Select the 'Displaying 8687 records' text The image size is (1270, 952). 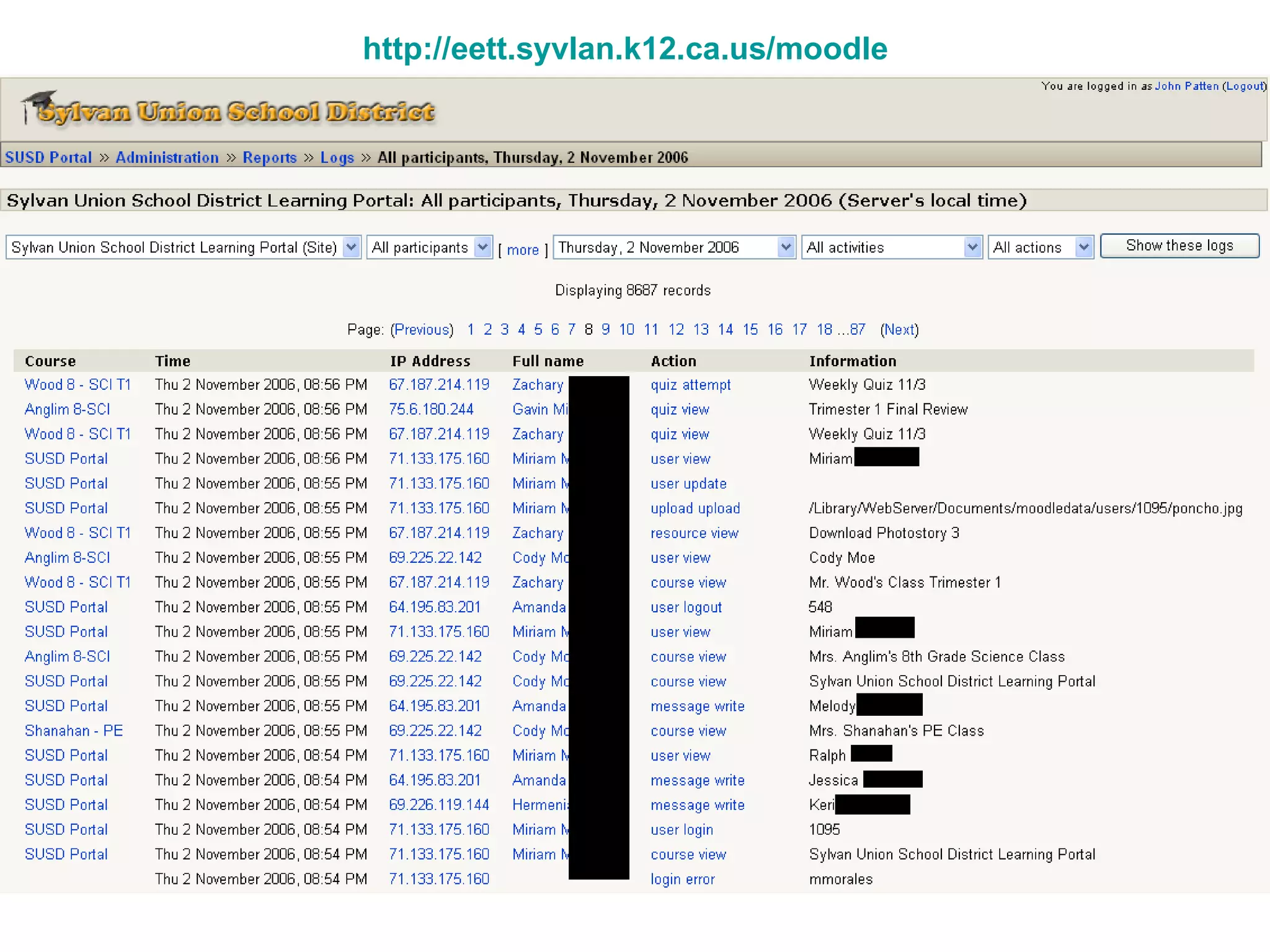click(x=633, y=290)
